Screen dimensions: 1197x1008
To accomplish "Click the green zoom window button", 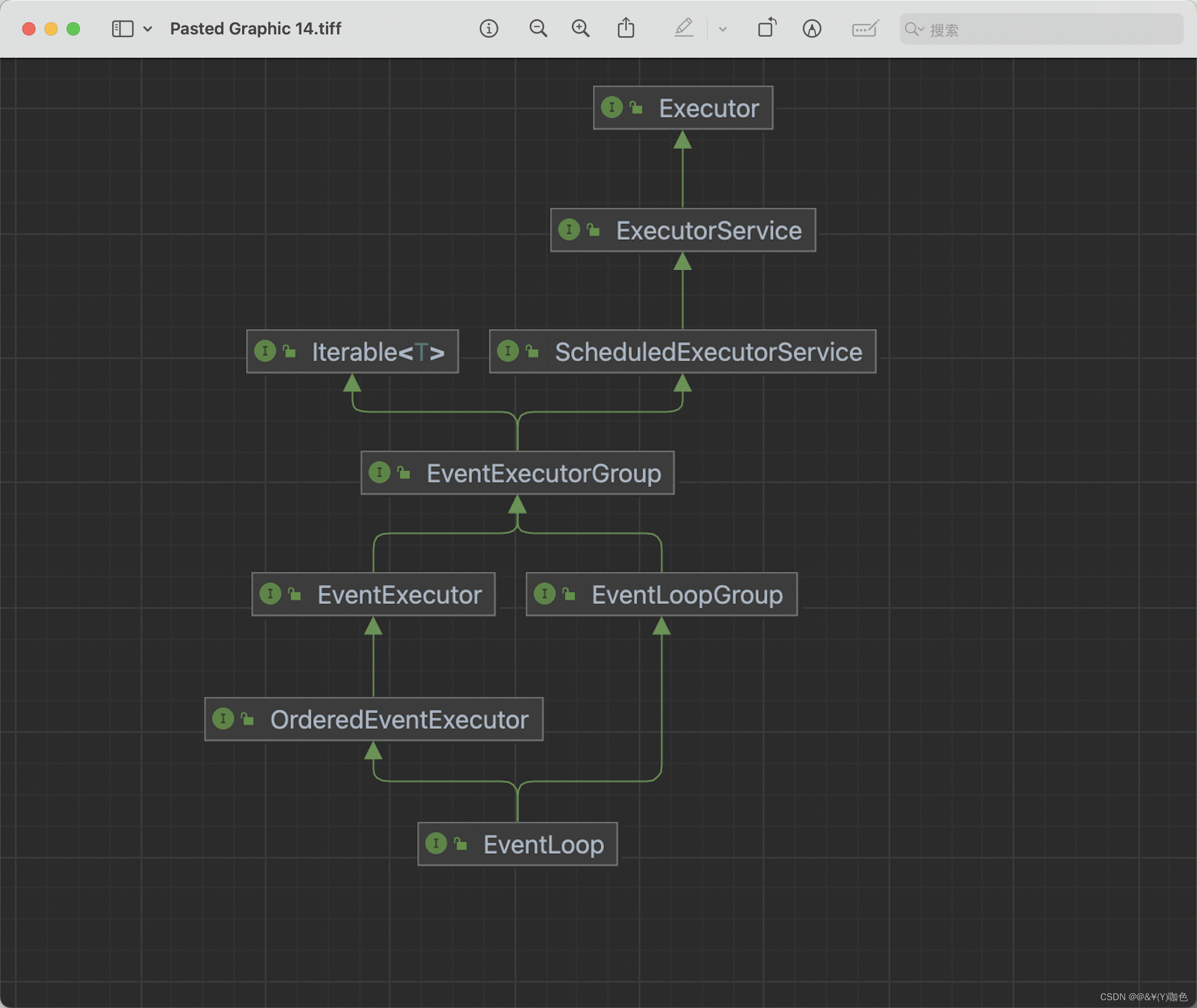I will click(x=73, y=28).
